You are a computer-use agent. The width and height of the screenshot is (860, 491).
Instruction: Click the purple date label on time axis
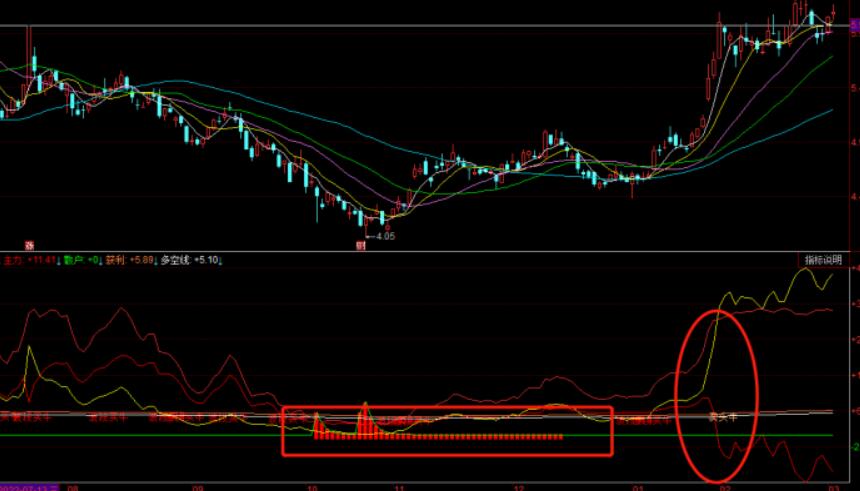coord(29,487)
